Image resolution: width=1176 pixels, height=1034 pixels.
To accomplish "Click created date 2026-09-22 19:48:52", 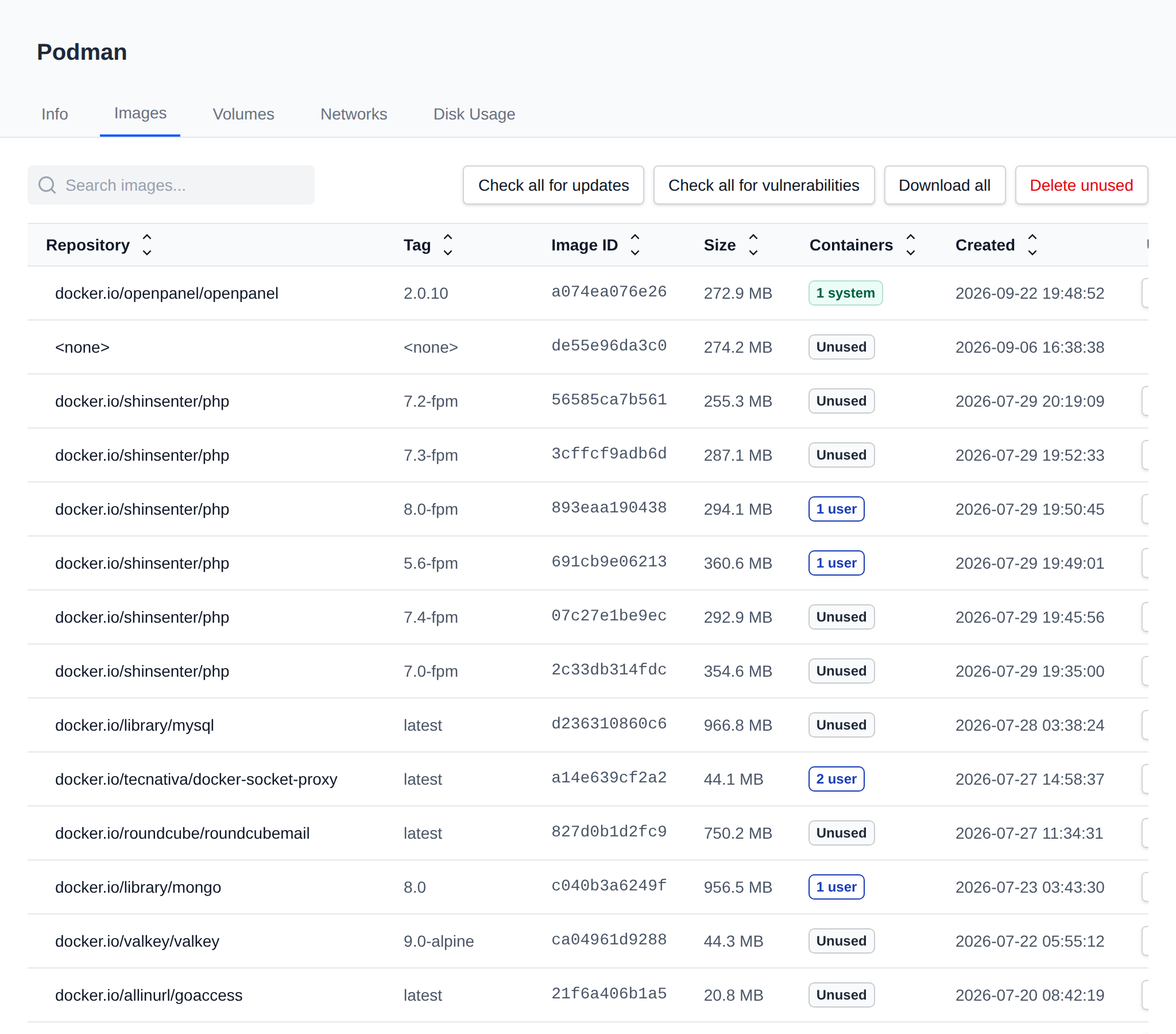I will pyautogui.click(x=1030, y=293).
